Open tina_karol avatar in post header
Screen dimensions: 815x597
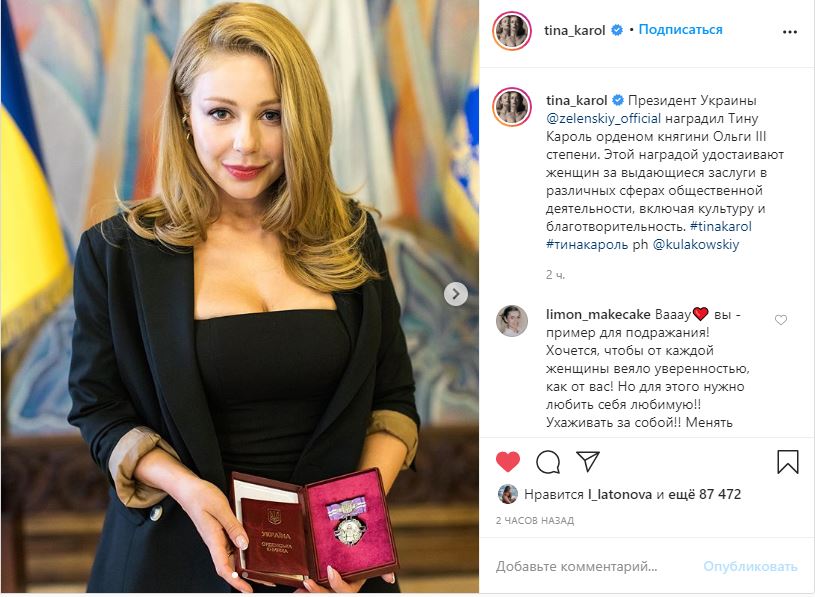click(x=512, y=31)
